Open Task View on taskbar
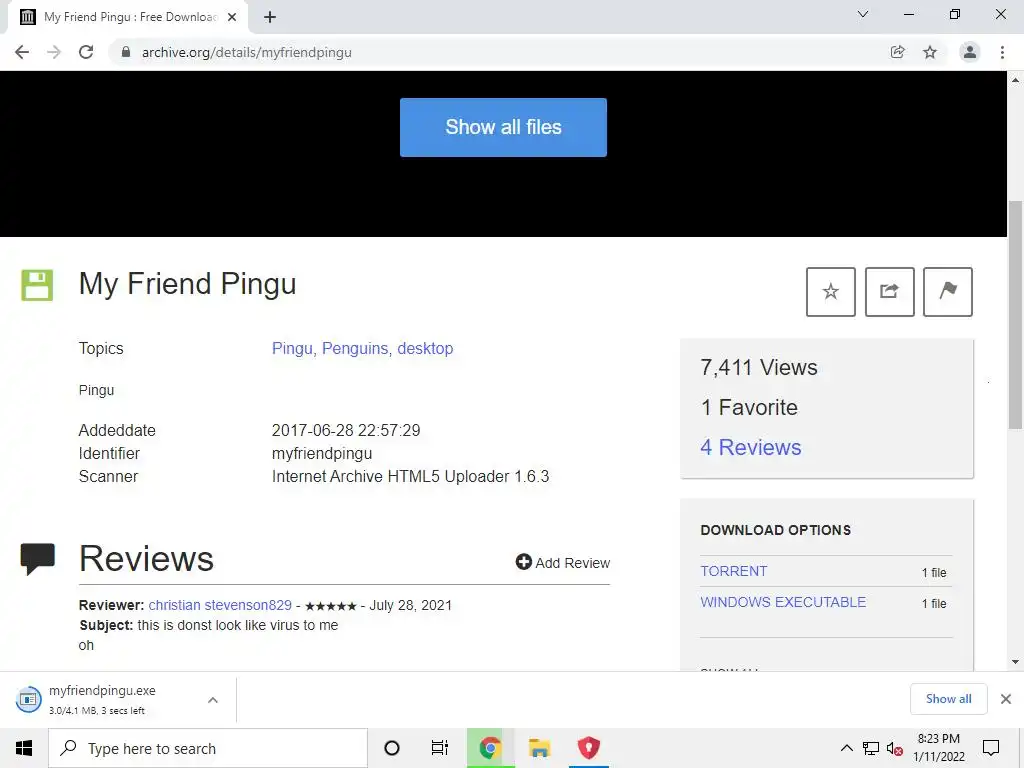Viewport: 1024px width, 768px height. [440, 748]
